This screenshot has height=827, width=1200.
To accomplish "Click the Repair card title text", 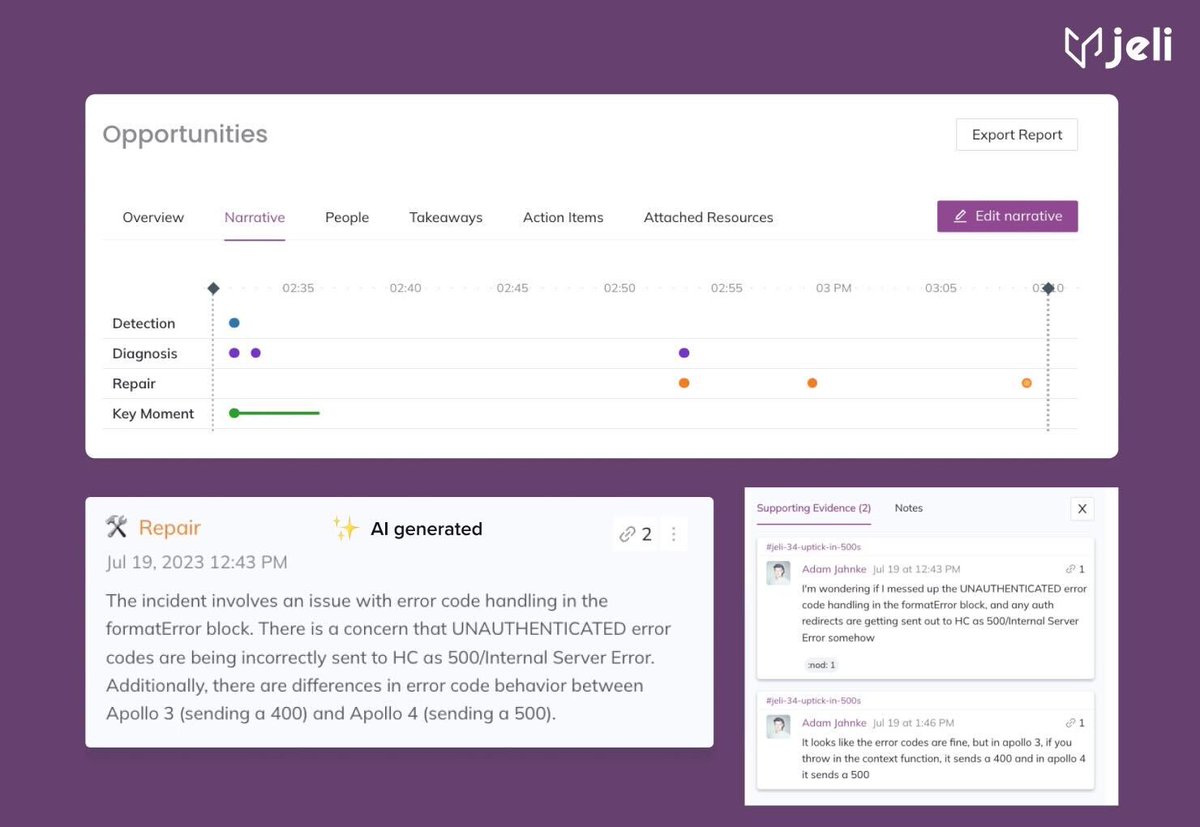I will click(170, 528).
